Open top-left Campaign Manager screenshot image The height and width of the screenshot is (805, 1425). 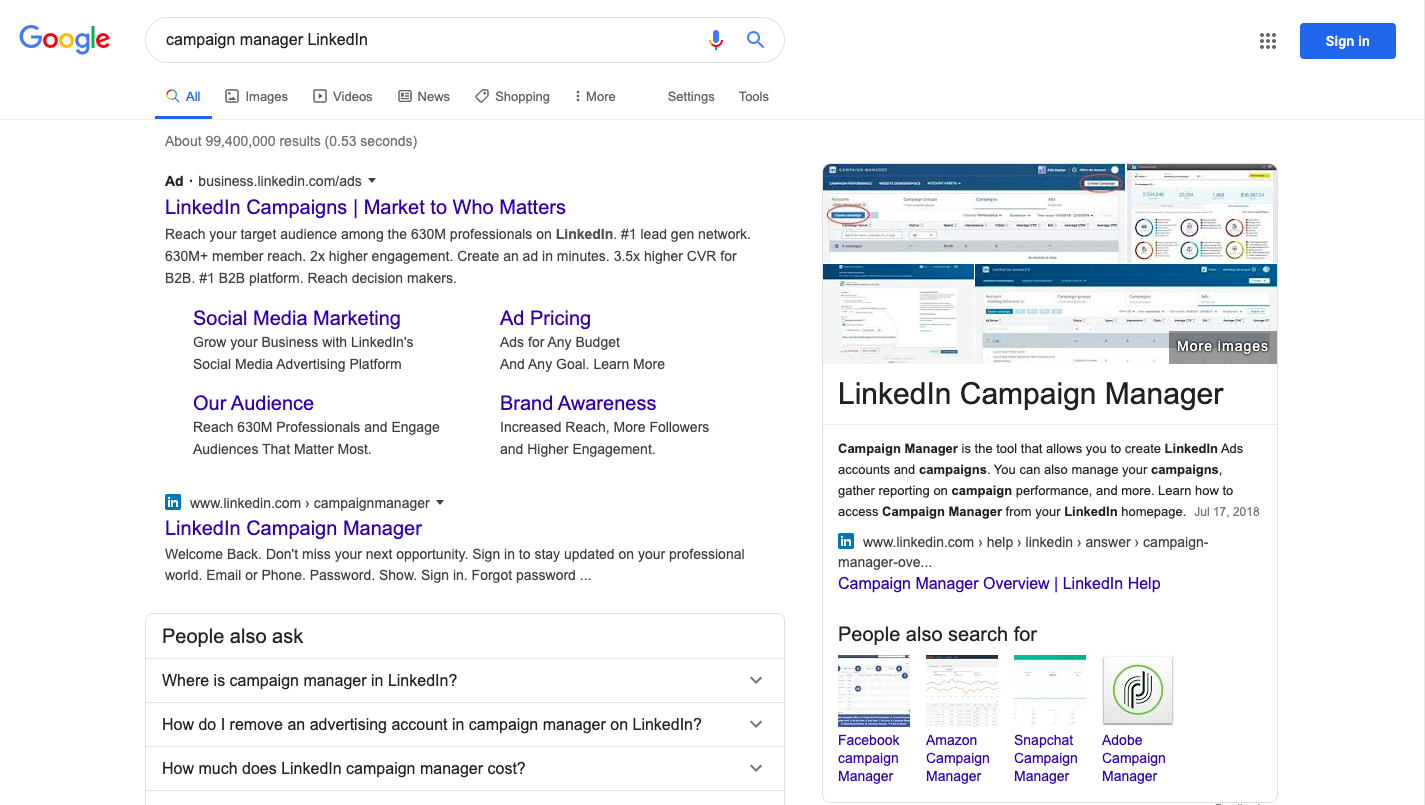(974, 213)
